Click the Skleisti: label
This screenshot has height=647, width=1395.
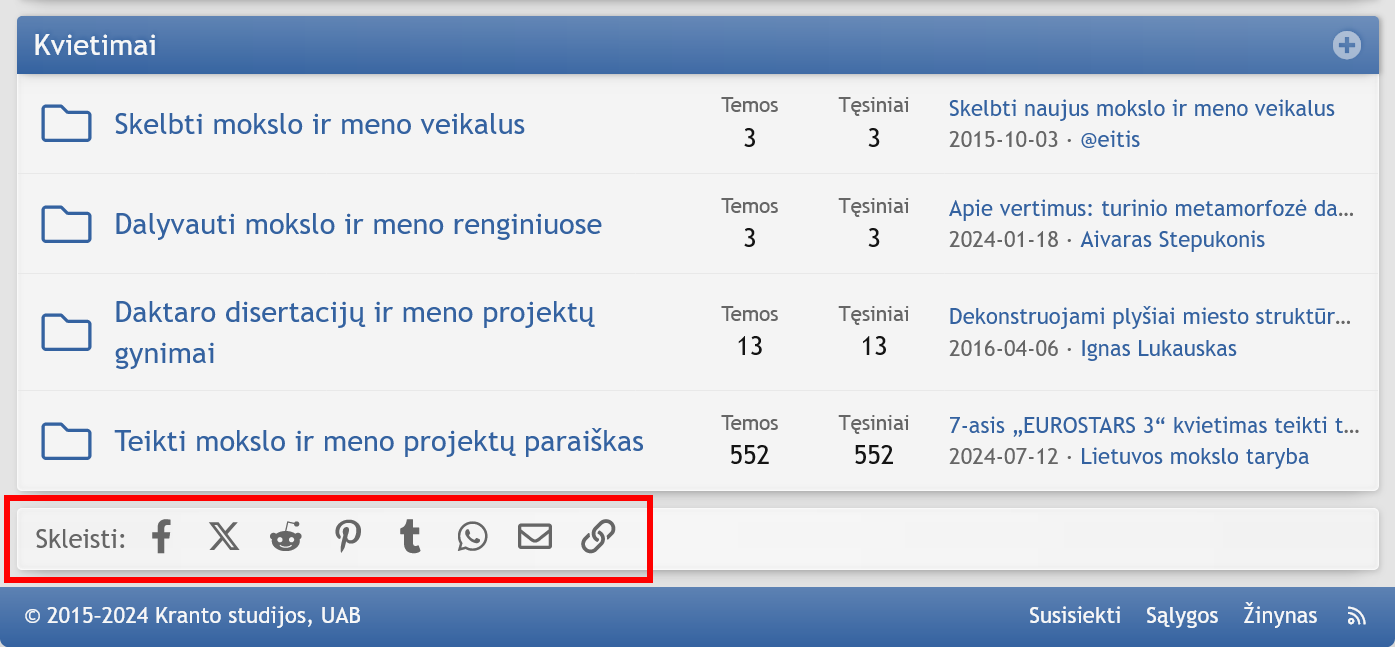click(x=80, y=539)
